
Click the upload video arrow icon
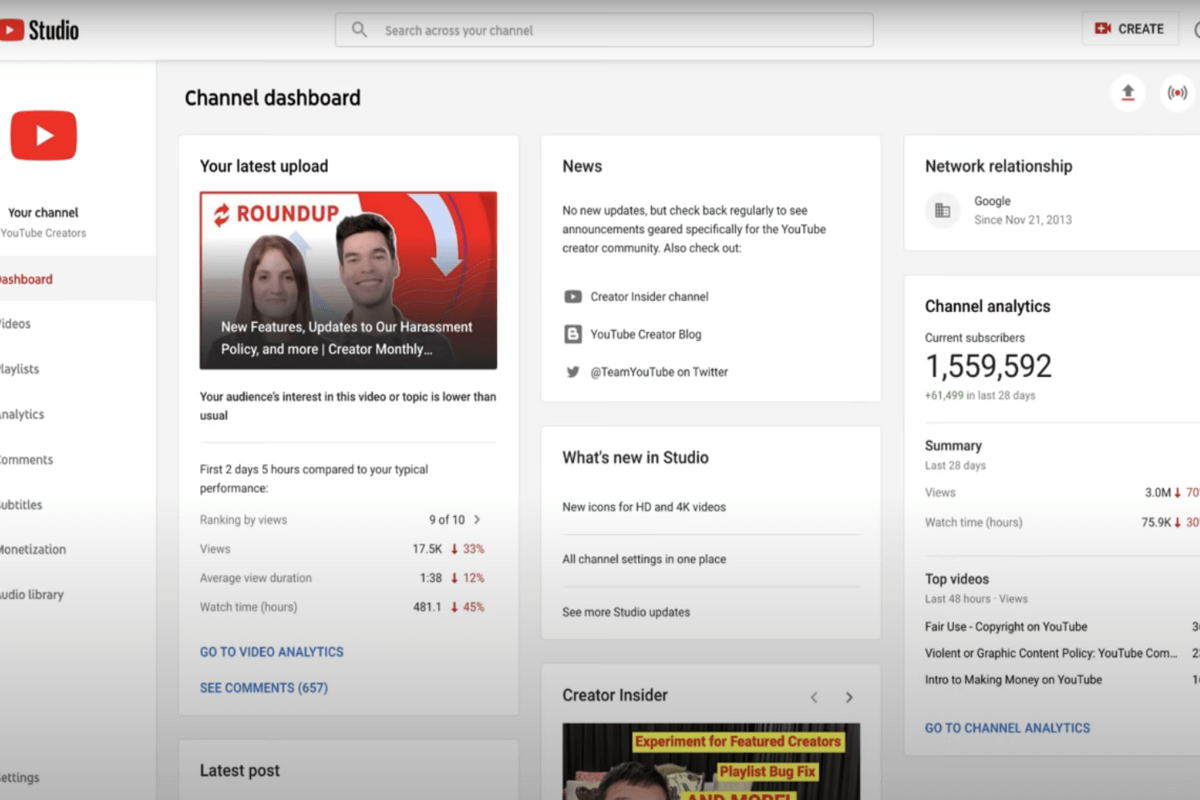(1128, 93)
